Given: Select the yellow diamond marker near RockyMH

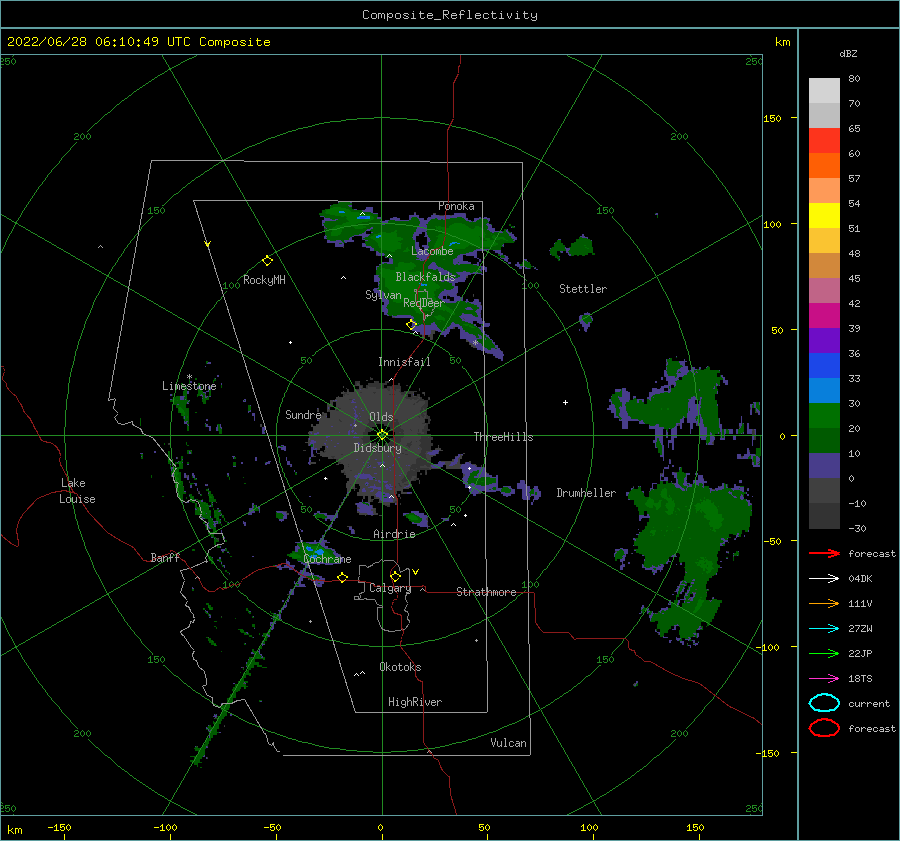Looking at the screenshot, I should pos(267,261).
